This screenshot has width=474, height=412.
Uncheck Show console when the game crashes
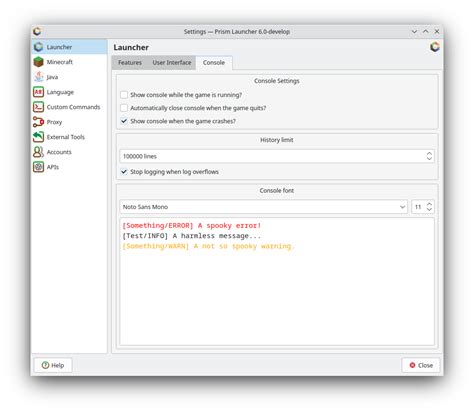coord(124,121)
